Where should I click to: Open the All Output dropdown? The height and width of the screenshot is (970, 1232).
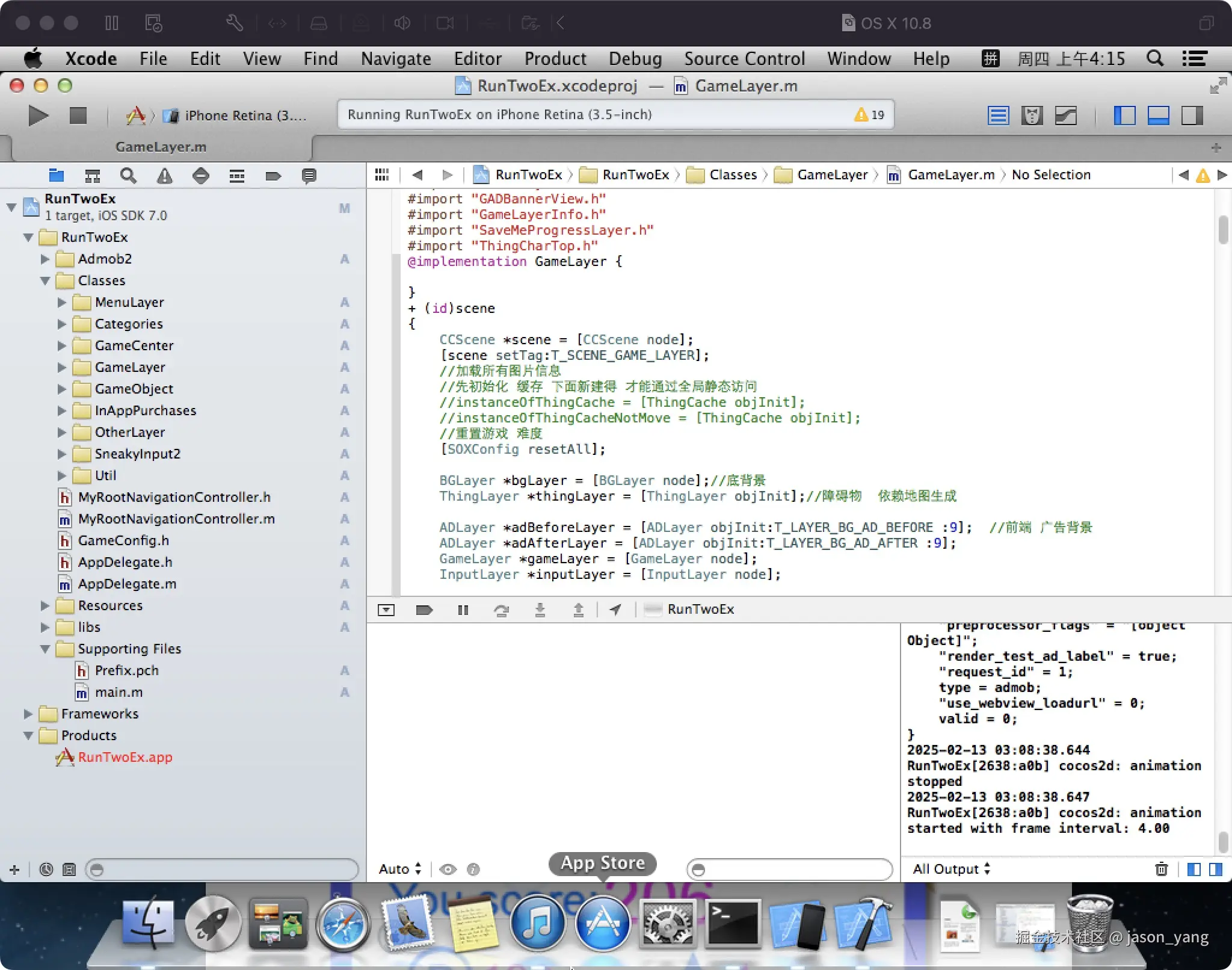point(951,869)
